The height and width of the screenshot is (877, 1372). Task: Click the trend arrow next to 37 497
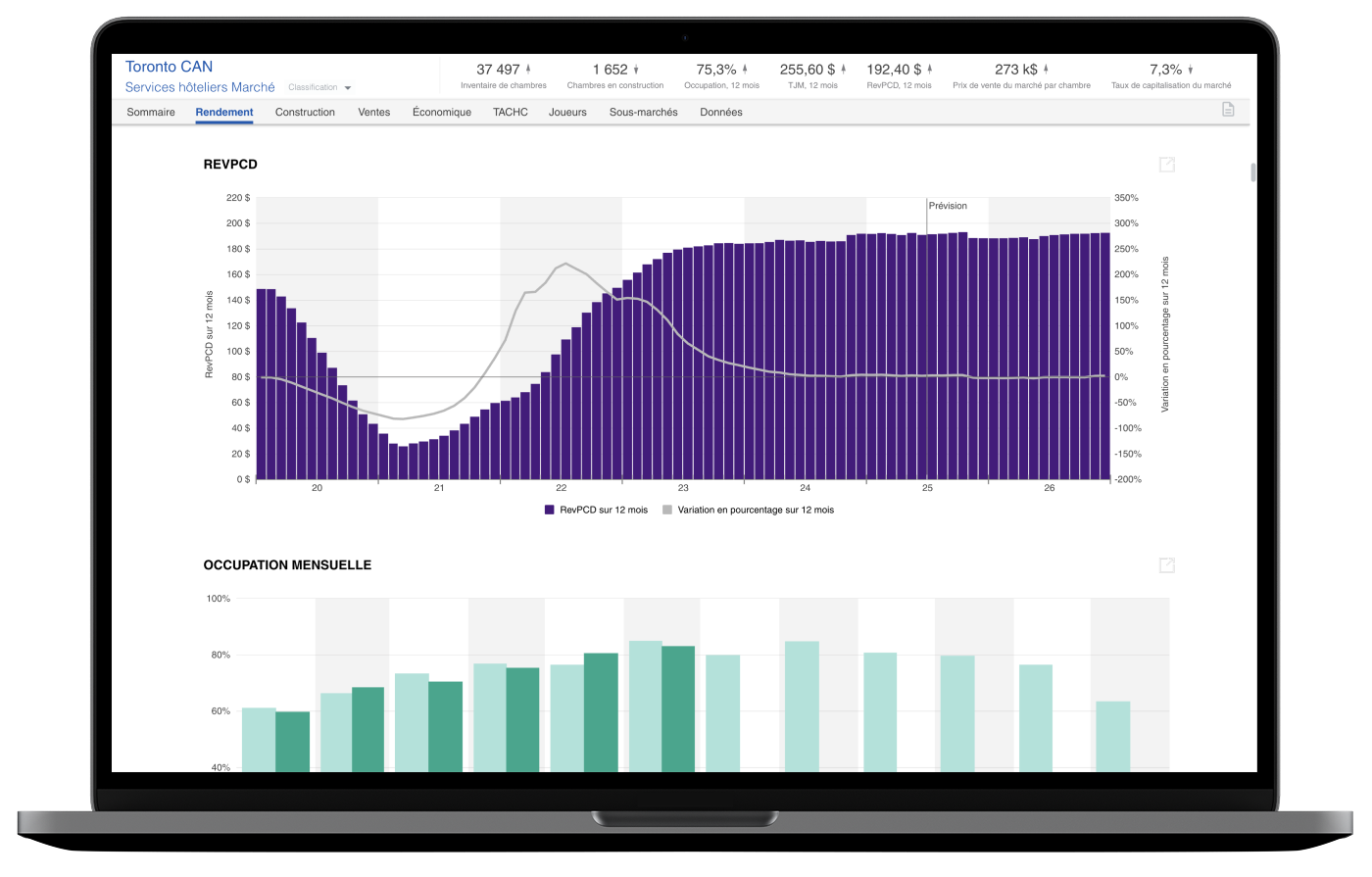coord(528,70)
